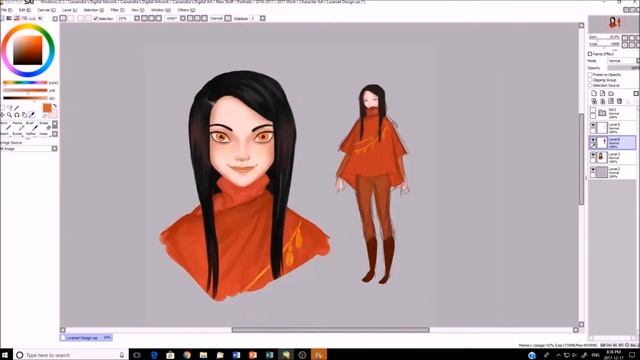Pick a shade in the color square
640x360 pixels.
(x=28, y=51)
